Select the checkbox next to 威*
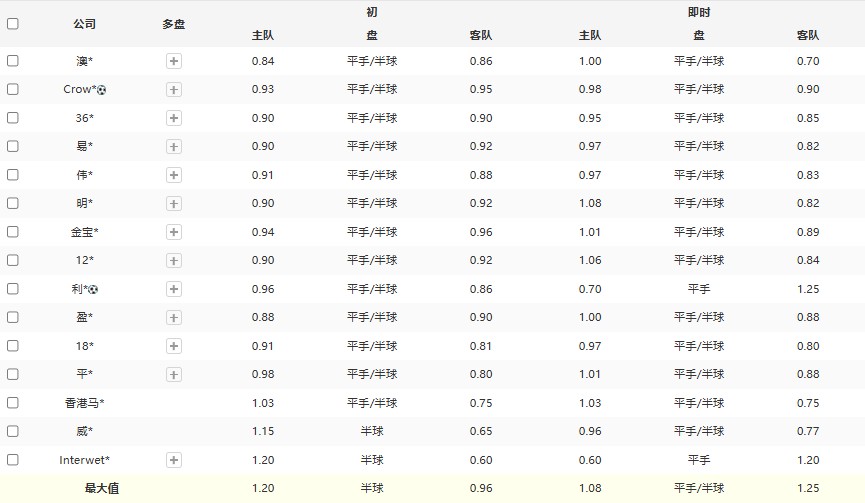 pos(13,431)
